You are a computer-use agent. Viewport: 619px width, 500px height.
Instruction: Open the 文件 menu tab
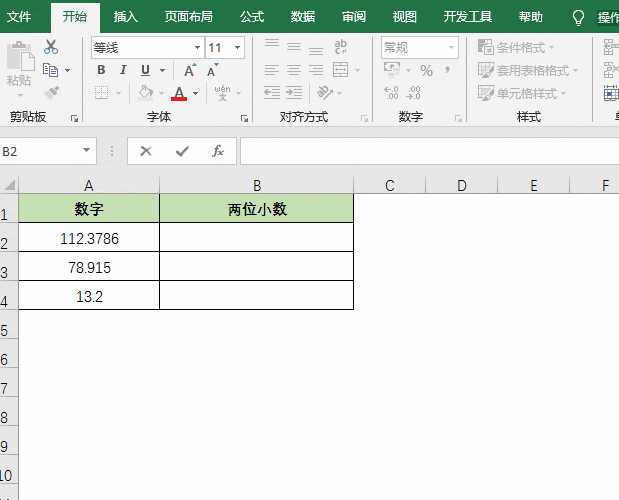pyautogui.click(x=19, y=17)
